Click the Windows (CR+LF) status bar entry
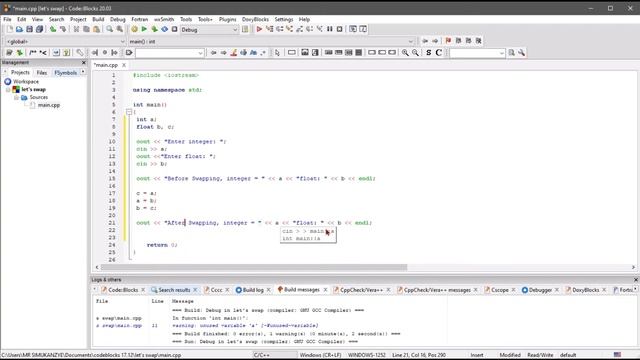640x360 pixels. click(320, 355)
